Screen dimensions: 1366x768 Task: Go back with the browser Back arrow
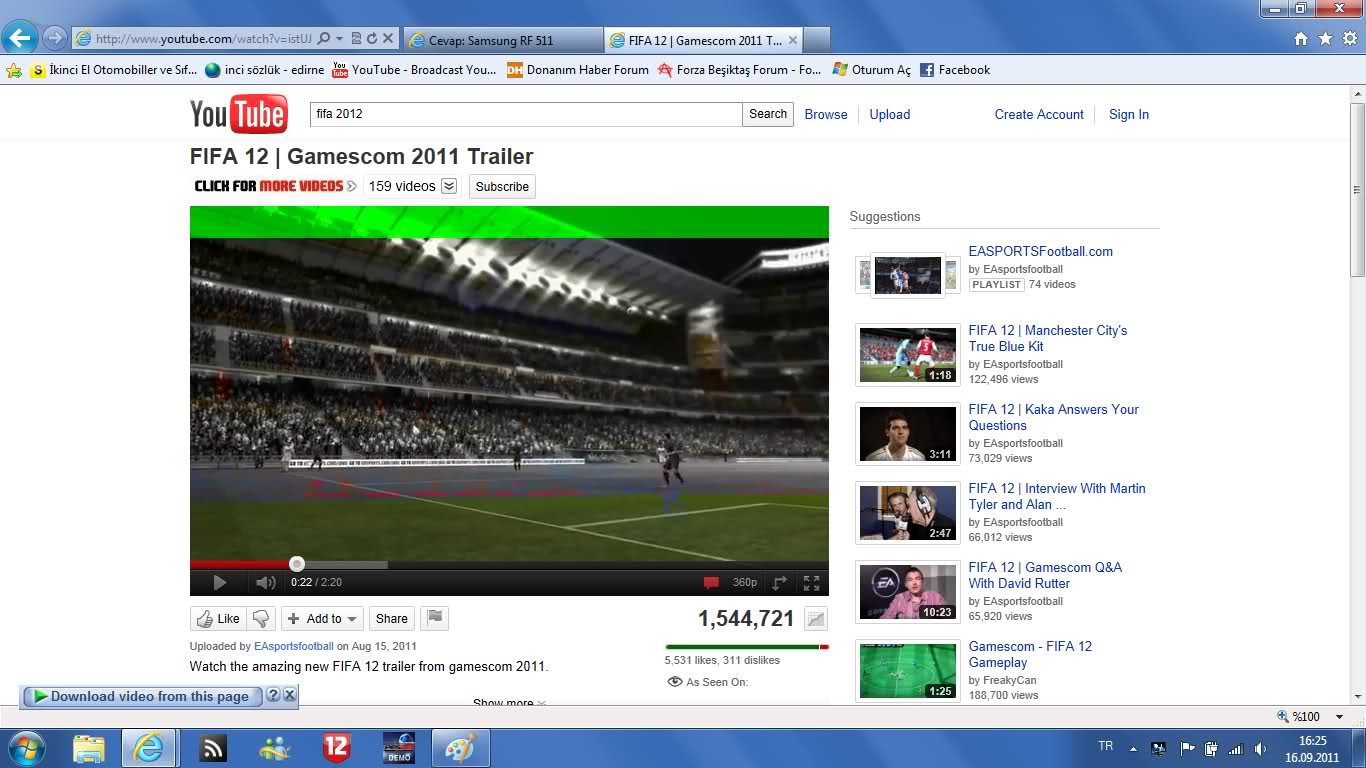pyautogui.click(x=19, y=39)
